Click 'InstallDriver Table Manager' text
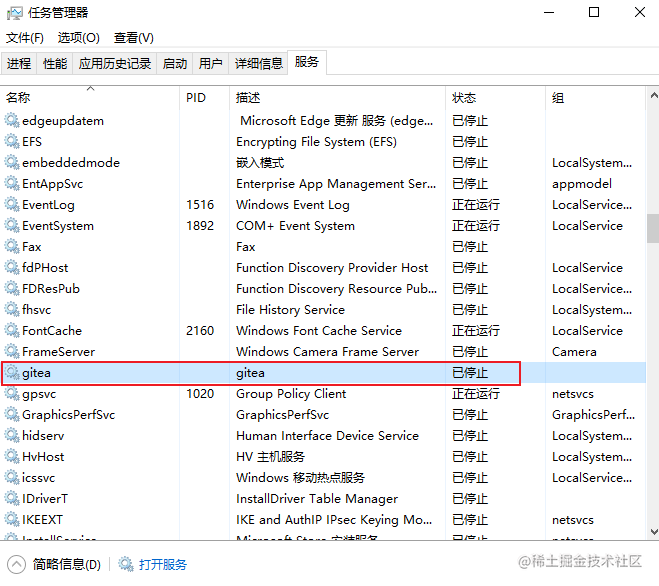The height and width of the screenshot is (586, 659). click(x=316, y=499)
